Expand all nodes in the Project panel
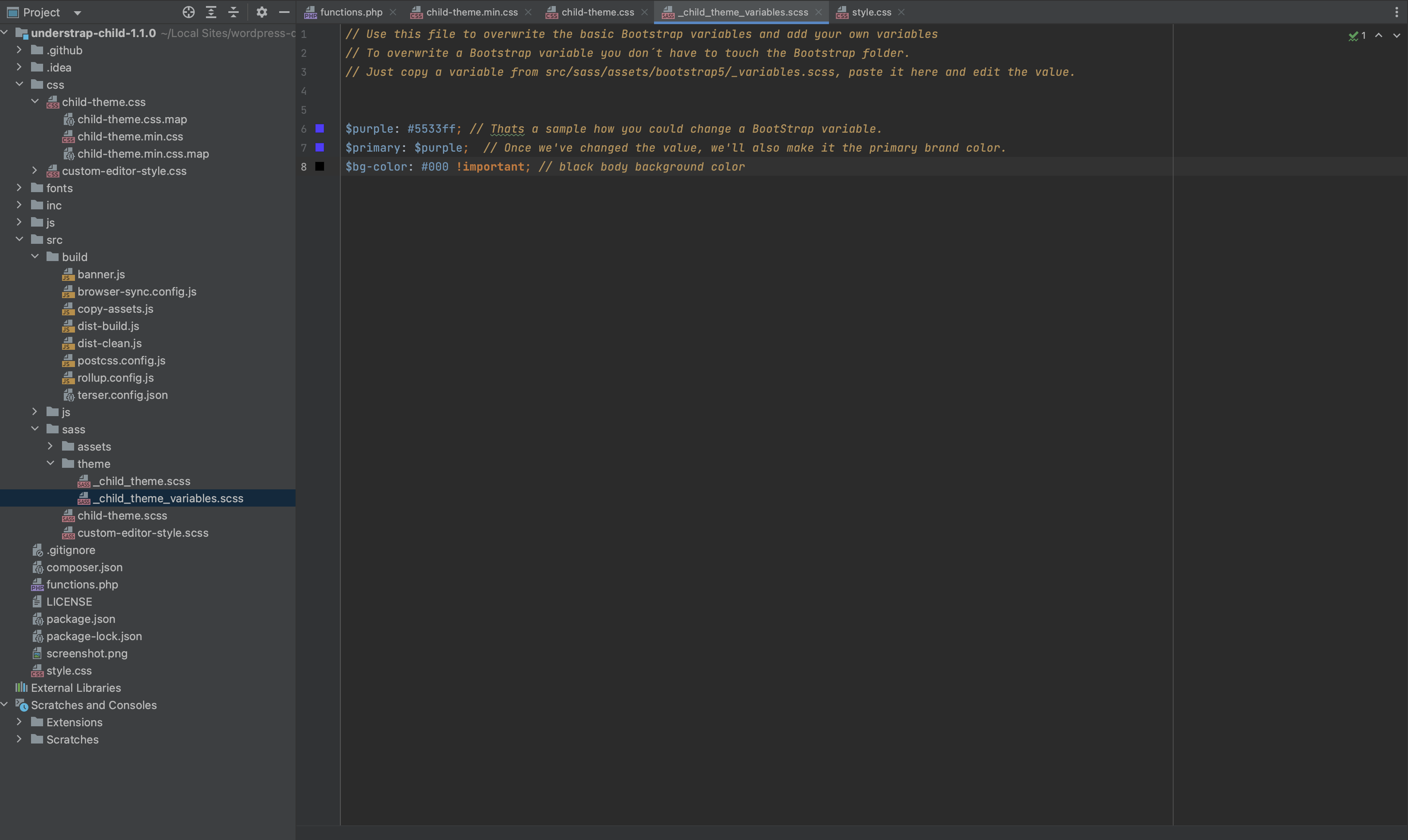 [211, 12]
